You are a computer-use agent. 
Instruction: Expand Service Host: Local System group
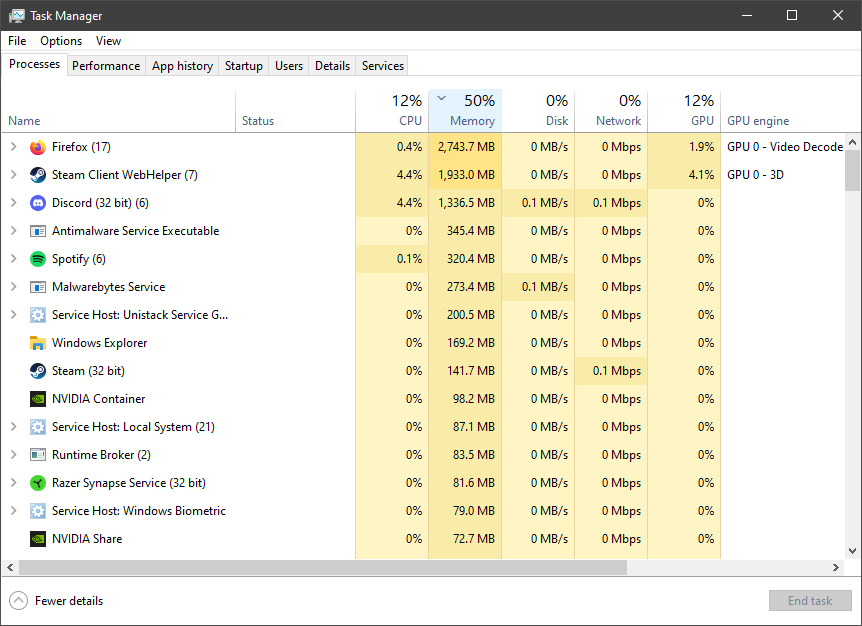(14, 426)
